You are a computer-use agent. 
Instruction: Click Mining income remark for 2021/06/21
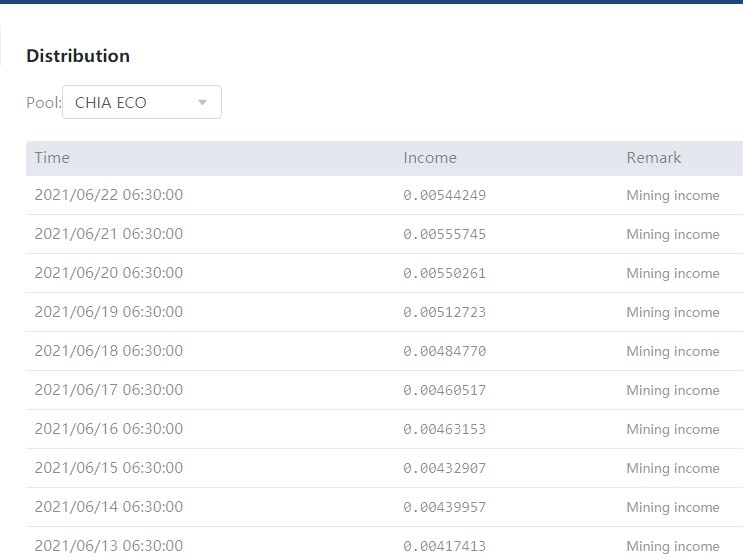click(x=673, y=234)
